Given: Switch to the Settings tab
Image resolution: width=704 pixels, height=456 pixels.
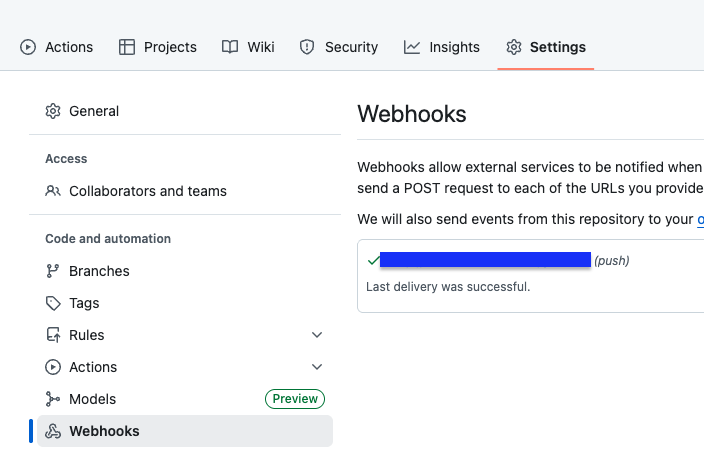Looking at the screenshot, I should coord(546,47).
